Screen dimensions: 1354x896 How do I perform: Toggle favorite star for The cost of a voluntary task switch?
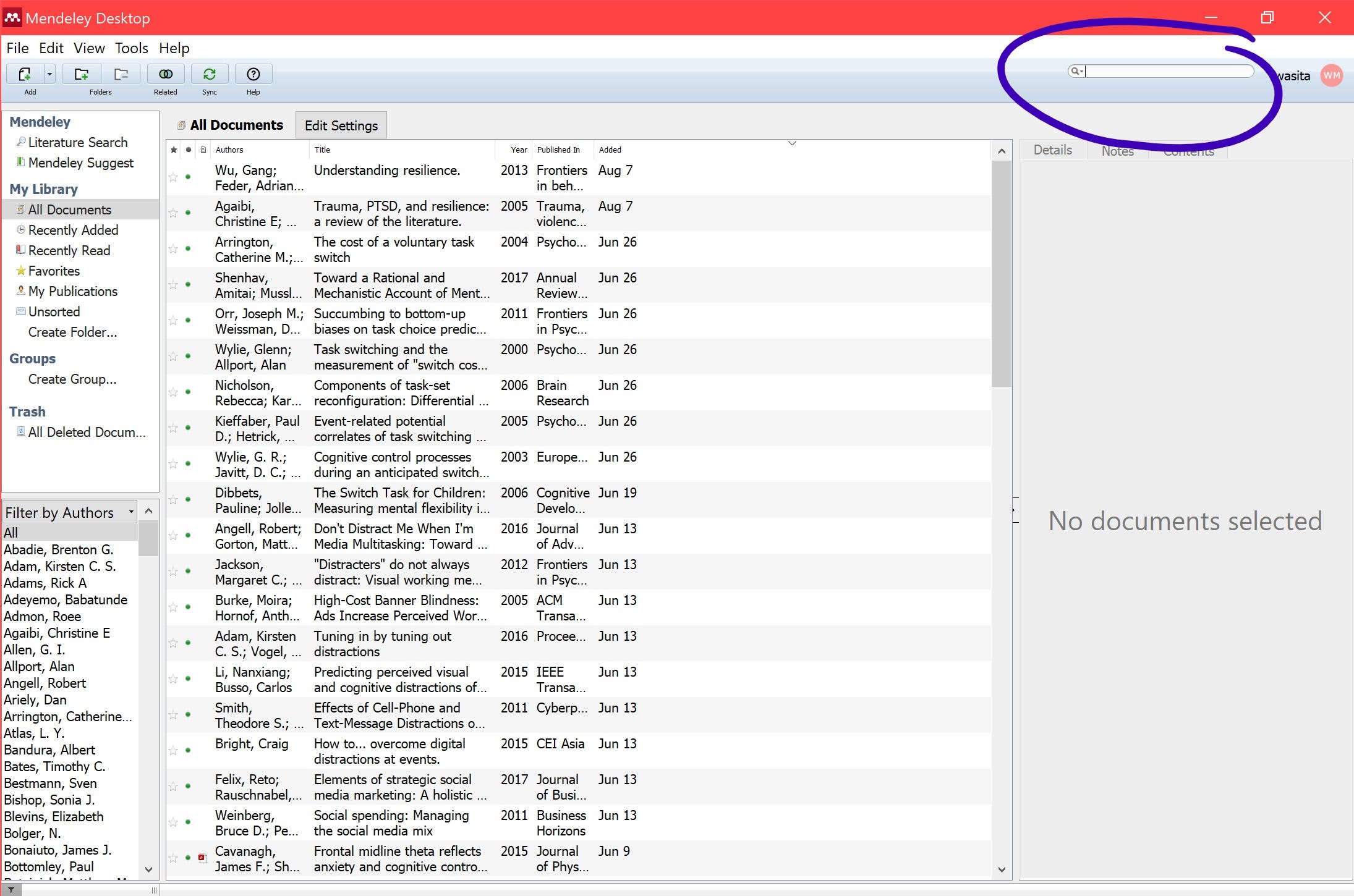coord(173,249)
